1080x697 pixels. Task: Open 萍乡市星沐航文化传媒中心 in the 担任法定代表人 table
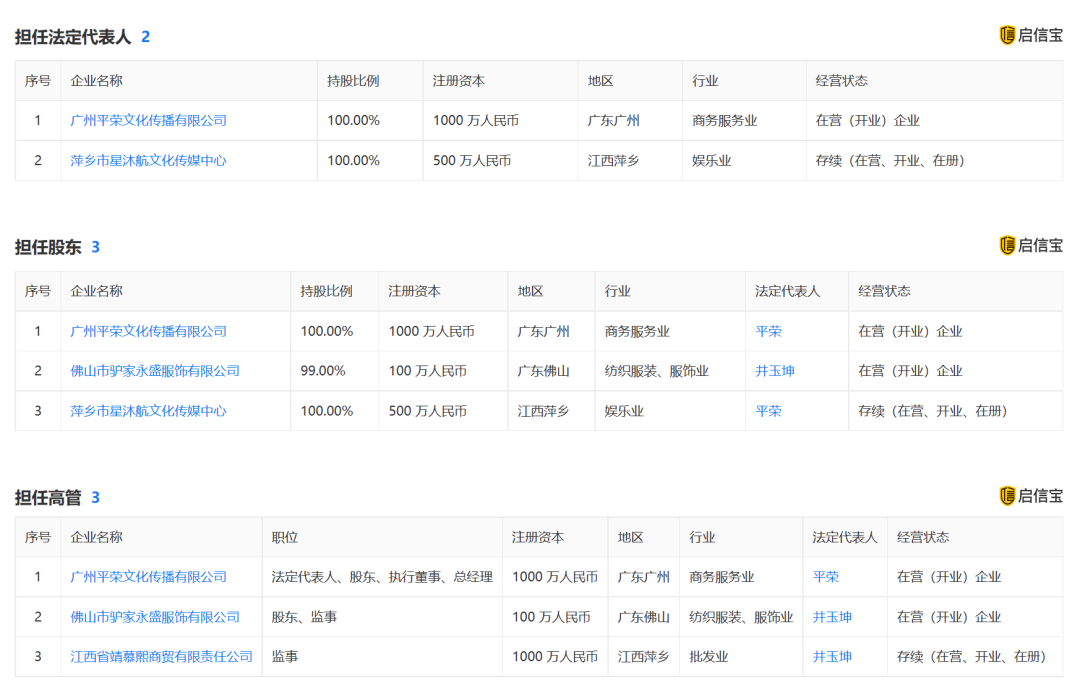pyautogui.click(x=148, y=160)
